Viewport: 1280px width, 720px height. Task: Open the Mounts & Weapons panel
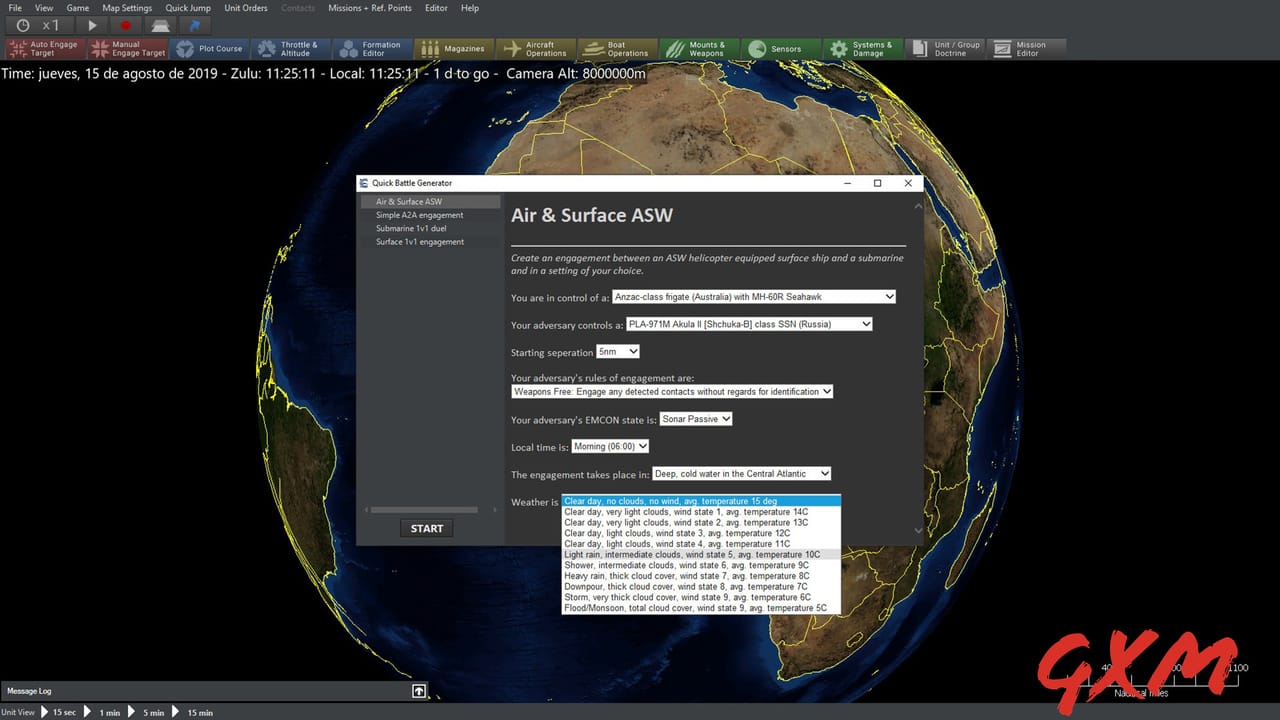click(x=700, y=47)
